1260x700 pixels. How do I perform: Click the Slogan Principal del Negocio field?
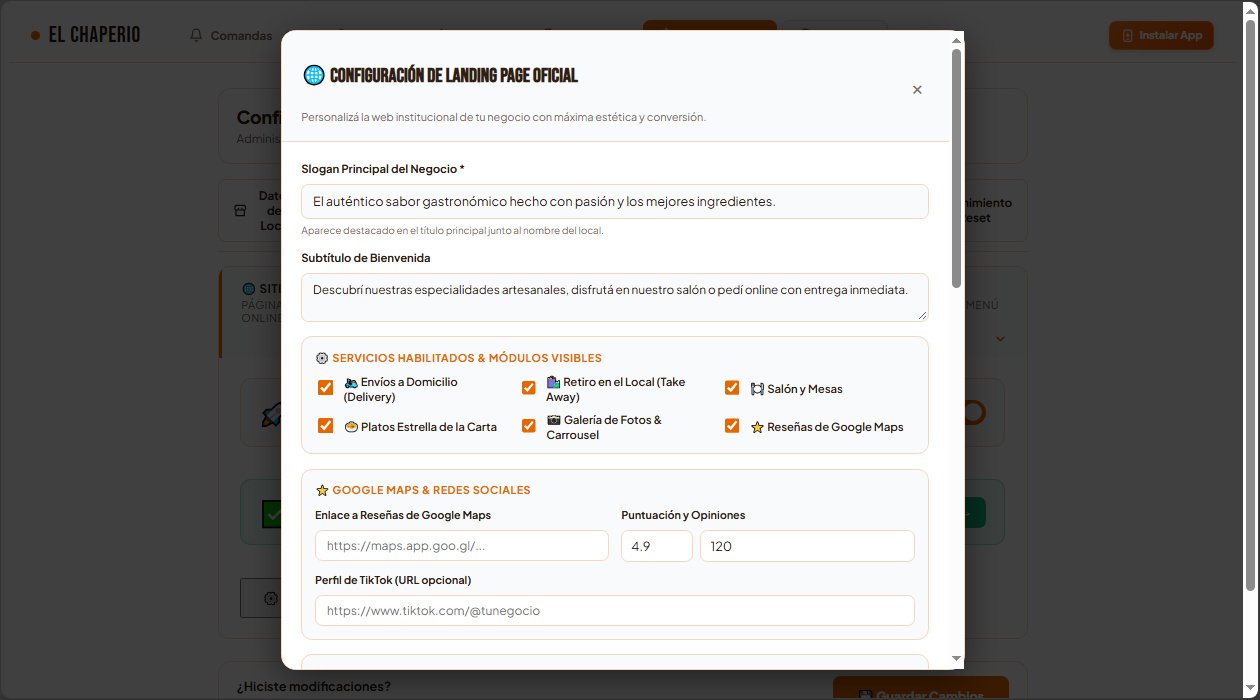[615, 201]
